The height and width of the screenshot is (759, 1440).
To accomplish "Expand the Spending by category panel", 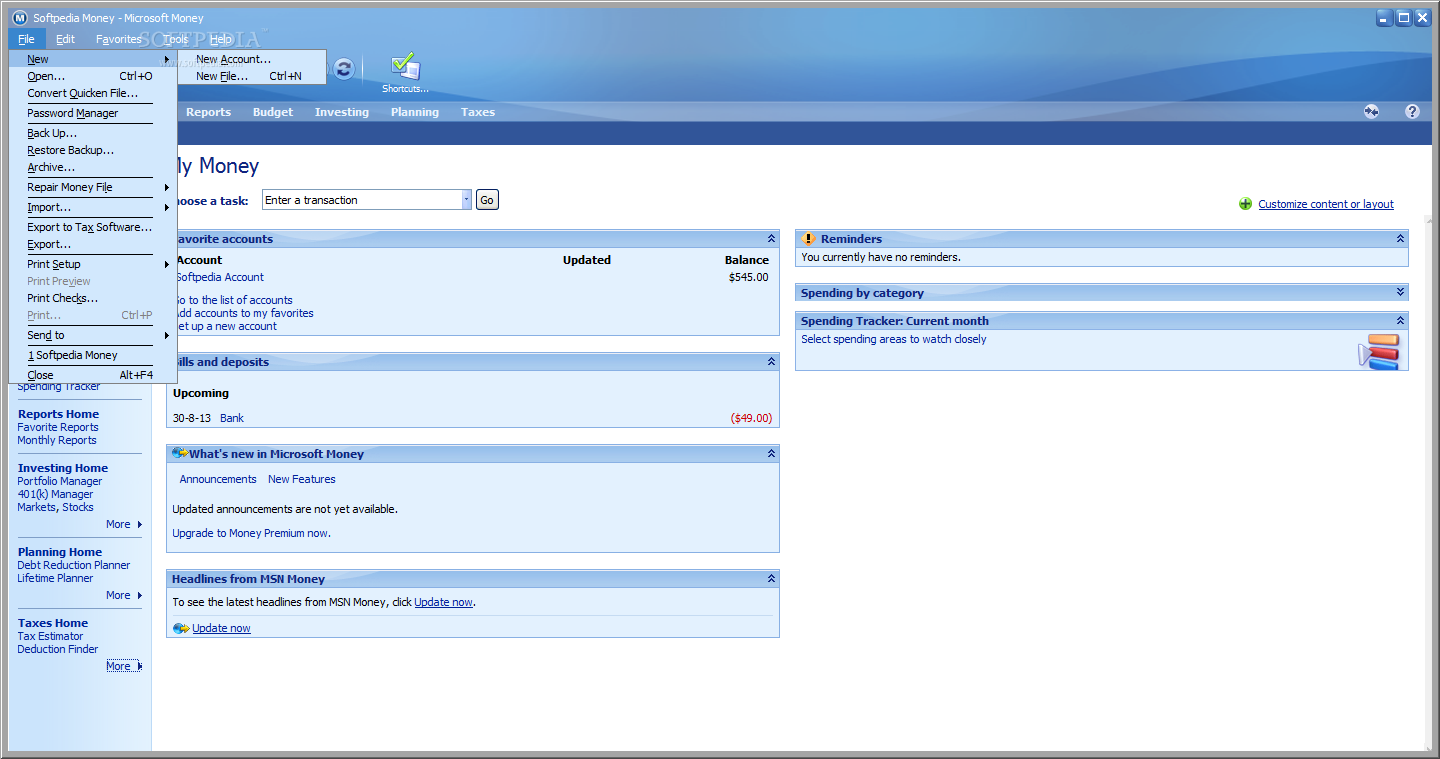I will pyautogui.click(x=1400, y=293).
